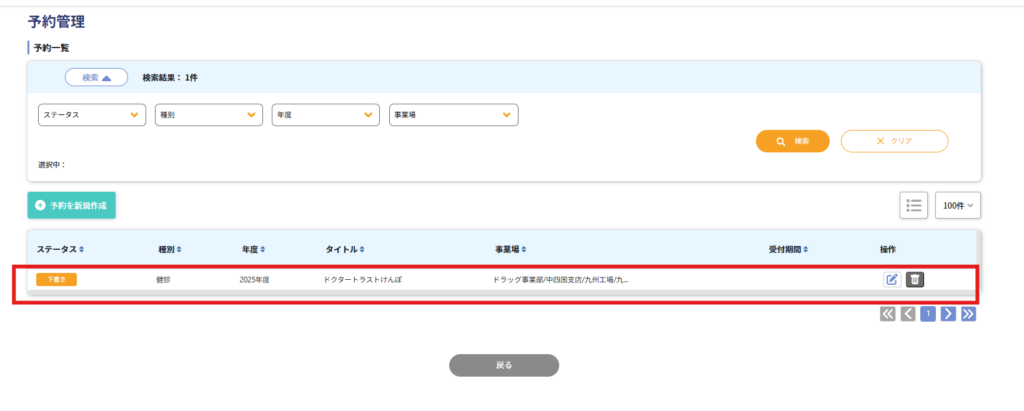Open the ステータス dropdown filter
This screenshot has width=1024, height=411.
point(91,115)
